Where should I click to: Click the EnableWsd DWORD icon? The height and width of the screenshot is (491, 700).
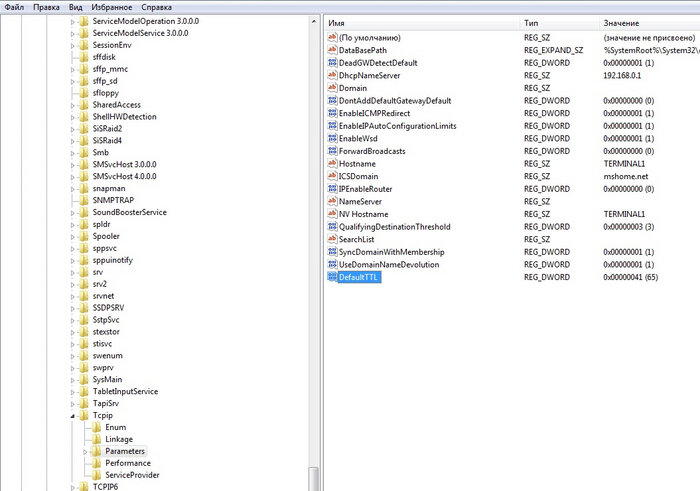click(332, 138)
